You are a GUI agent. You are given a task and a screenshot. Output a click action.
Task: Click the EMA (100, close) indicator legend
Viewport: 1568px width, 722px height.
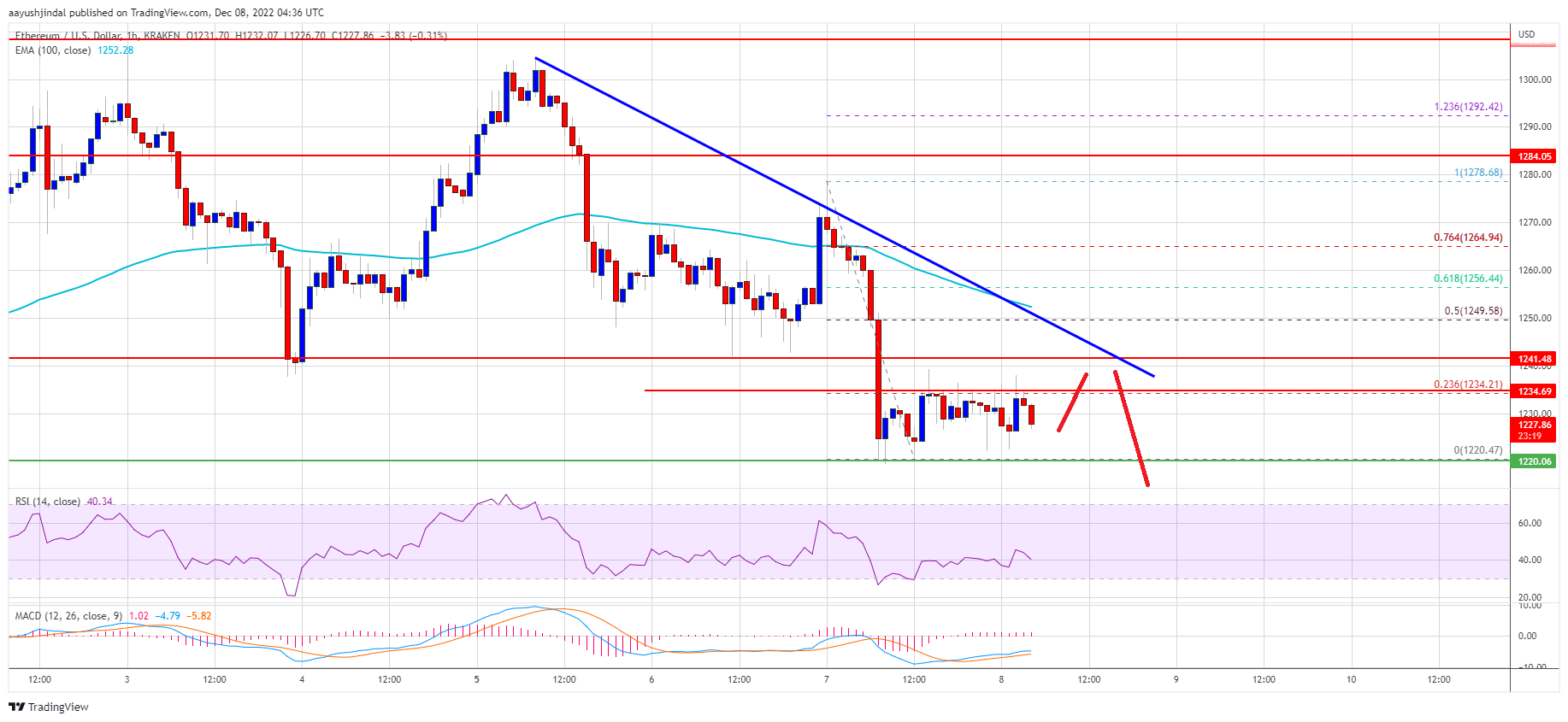(51, 50)
